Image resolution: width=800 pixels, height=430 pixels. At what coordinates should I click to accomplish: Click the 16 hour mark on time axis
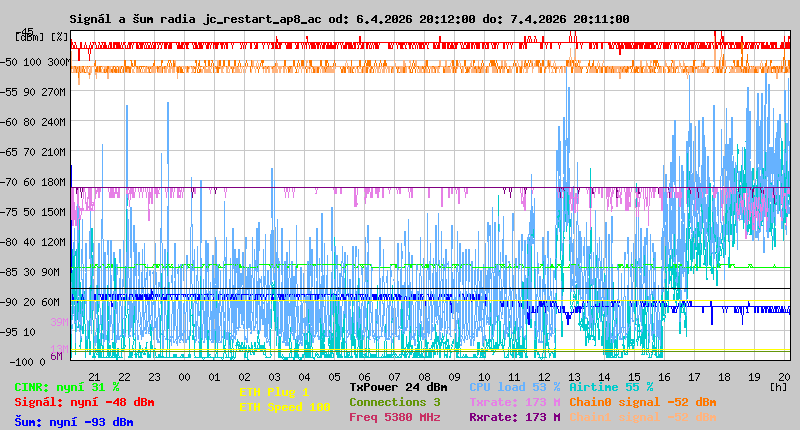pyautogui.click(x=665, y=377)
